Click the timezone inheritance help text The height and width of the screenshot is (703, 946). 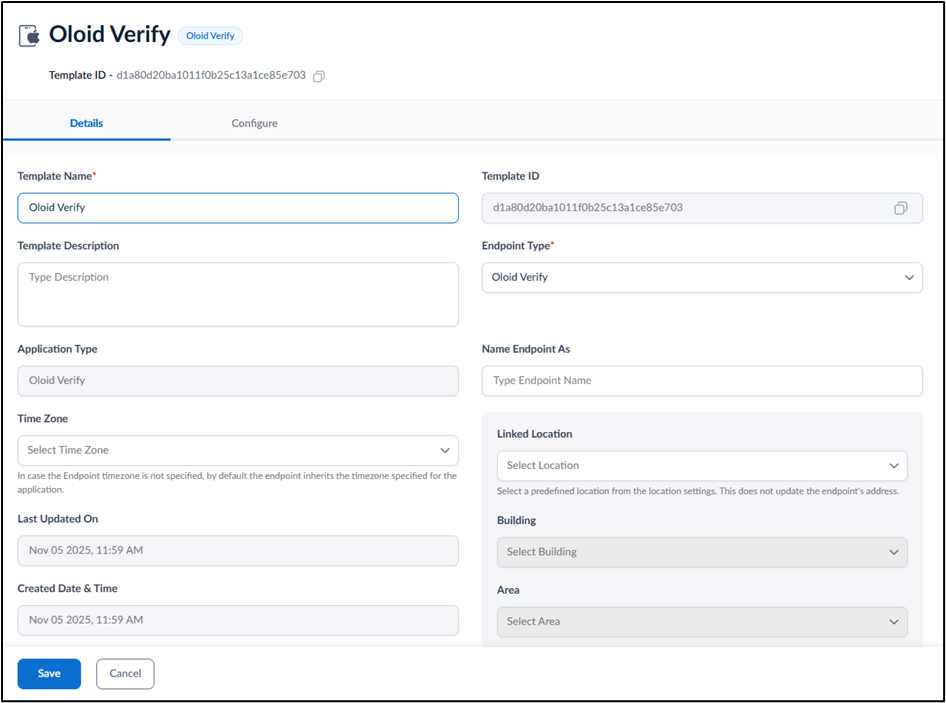[x=237, y=483]
